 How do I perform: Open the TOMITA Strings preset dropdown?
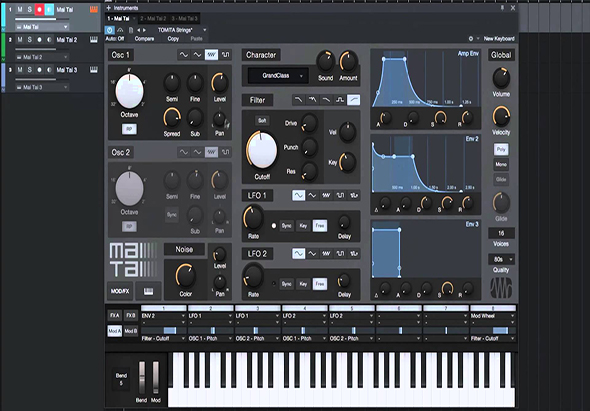182,30
